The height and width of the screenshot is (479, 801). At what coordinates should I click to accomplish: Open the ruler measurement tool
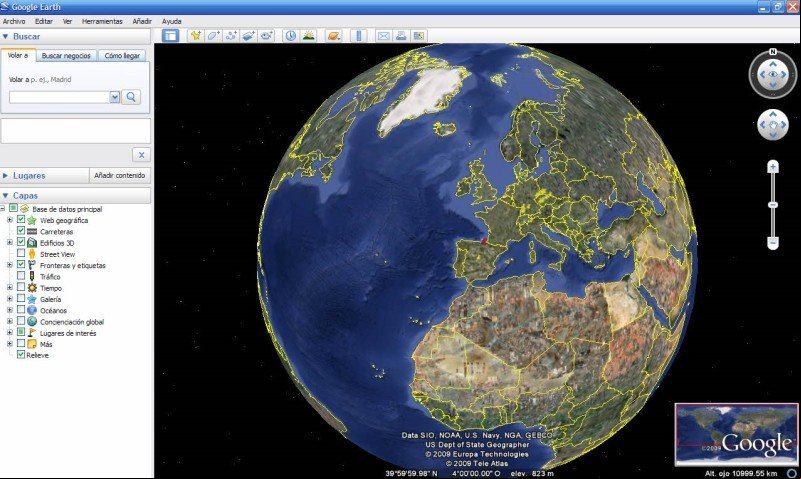pos(359,36)
